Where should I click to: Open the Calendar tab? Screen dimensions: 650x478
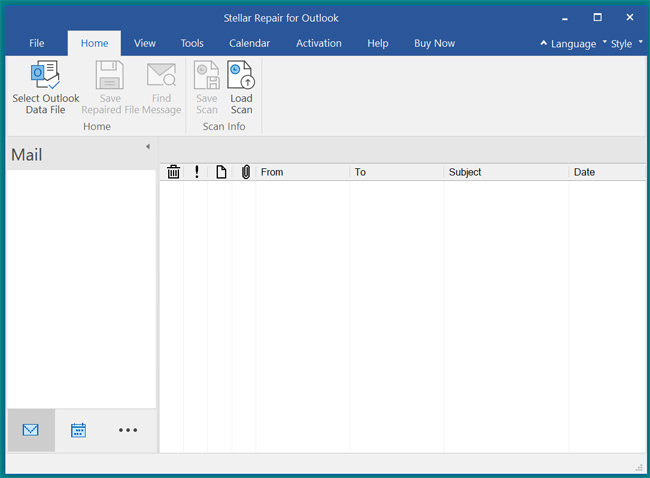tap(249, 43)
